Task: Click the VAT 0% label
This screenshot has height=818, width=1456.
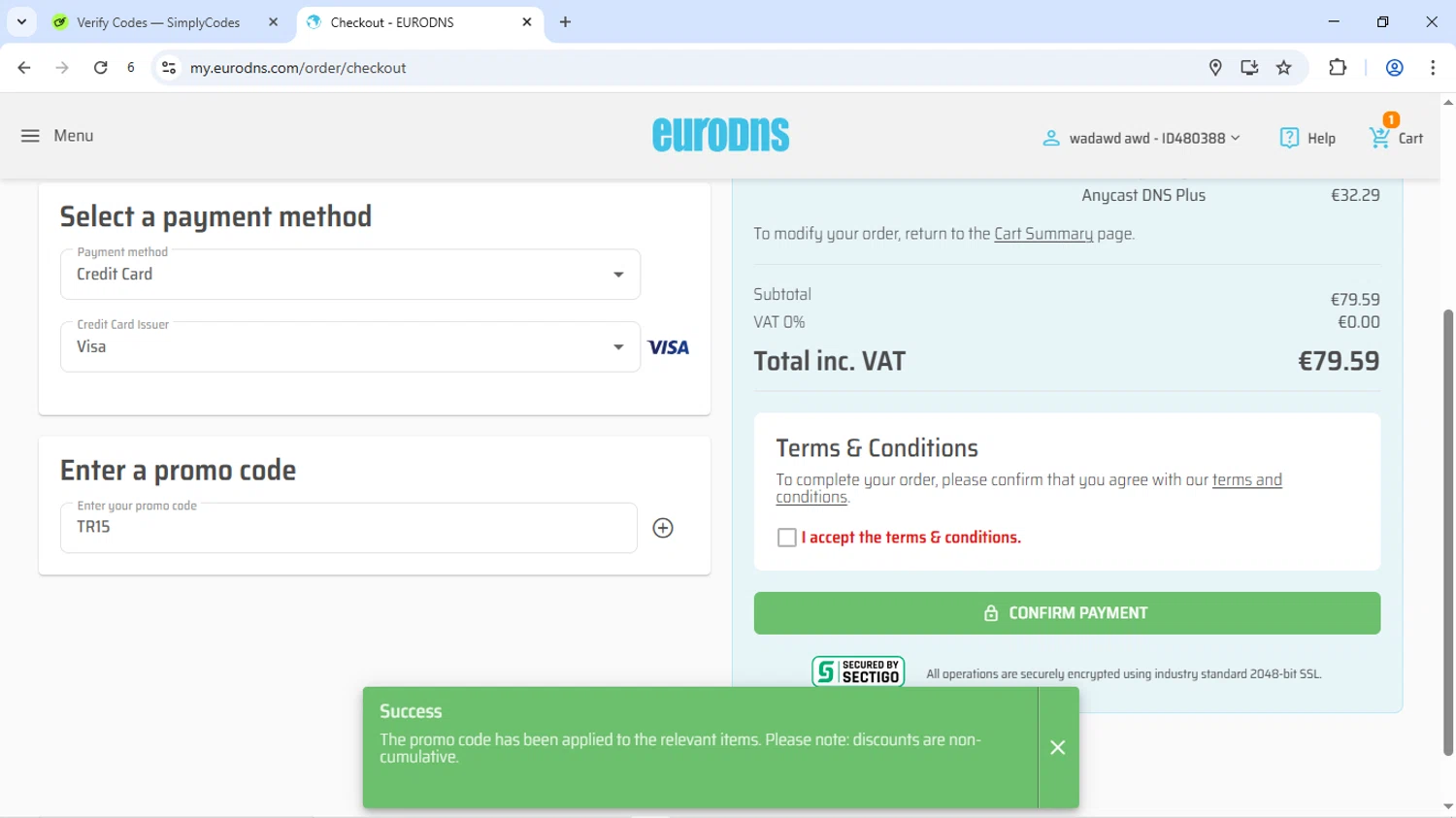Action: (x=779, y=322)
